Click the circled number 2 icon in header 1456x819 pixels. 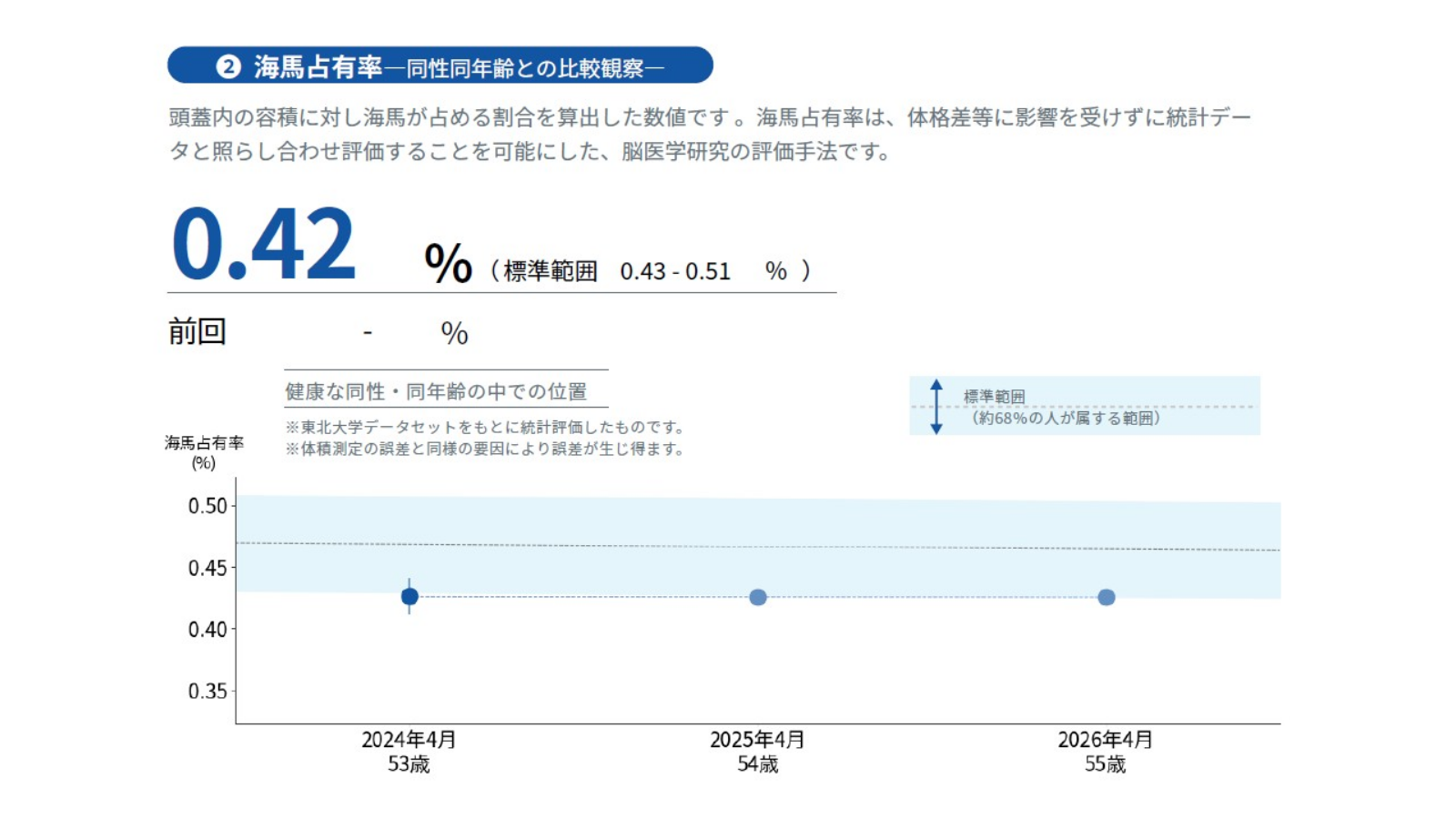(227, 66)
